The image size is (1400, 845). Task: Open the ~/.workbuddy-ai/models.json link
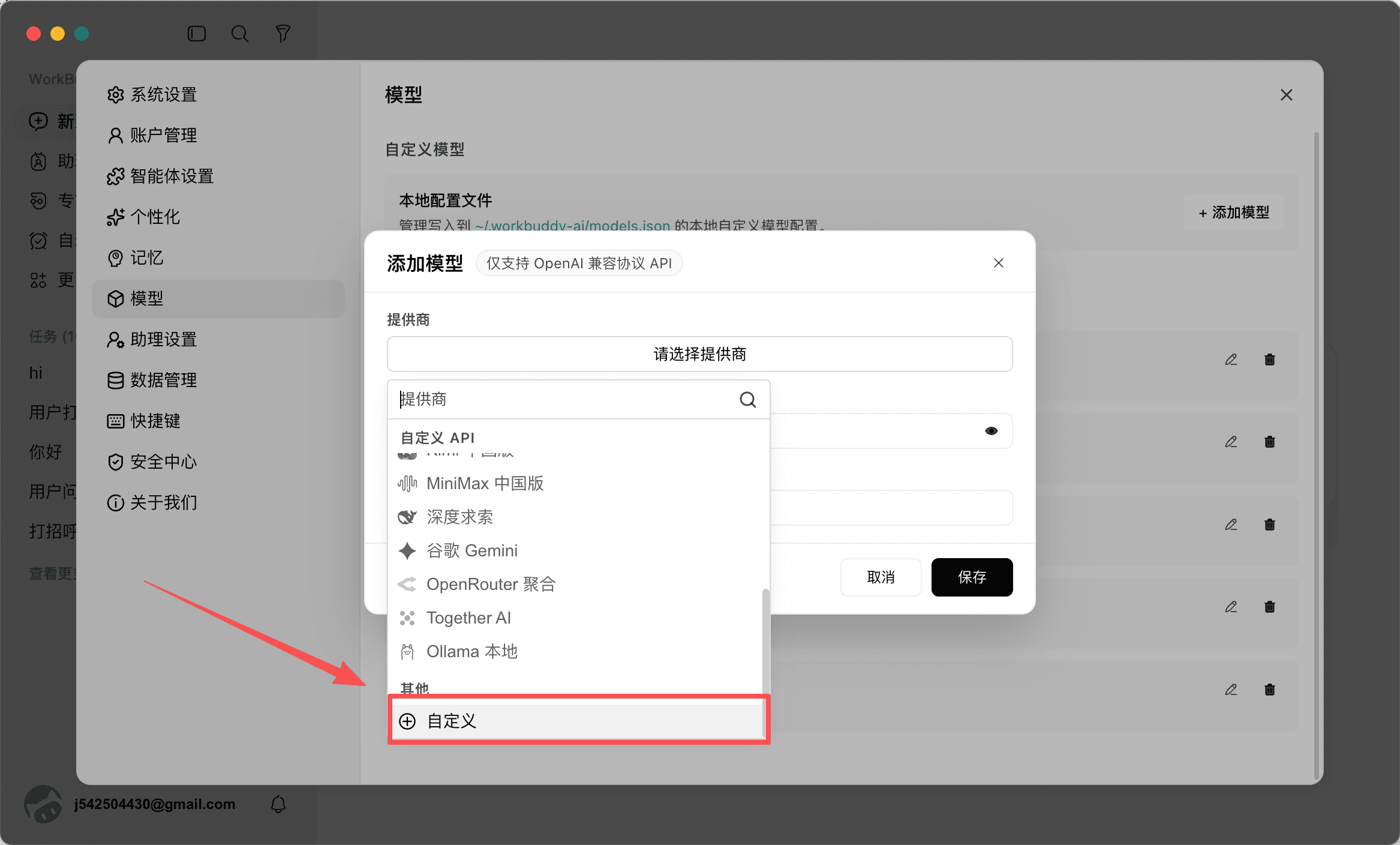pyautogui.click(x=572, y=226)
